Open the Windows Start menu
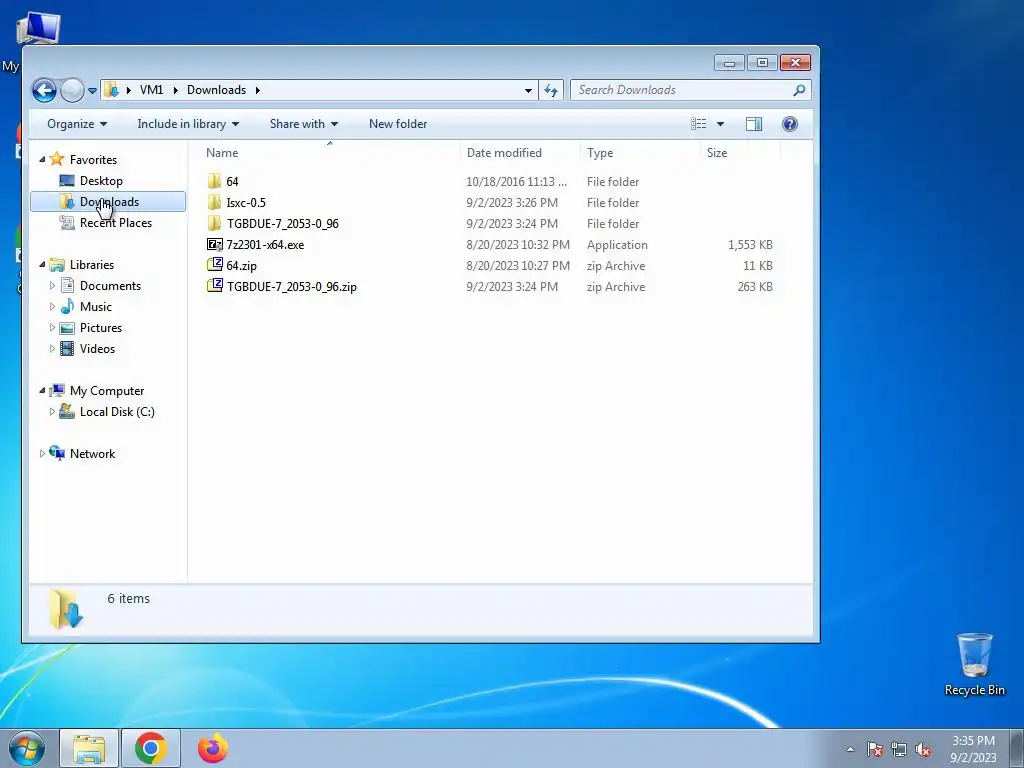Screen dimensions: 1024x768 pyautogui.click(x=26, y=748)
